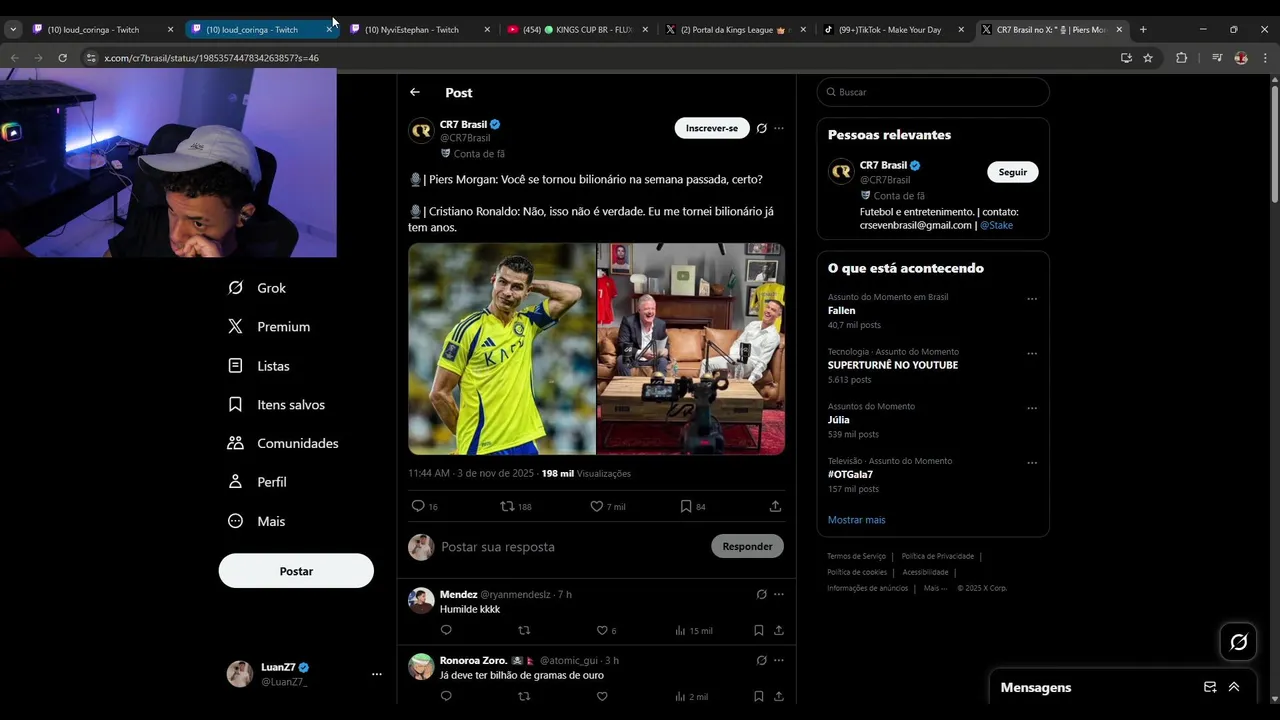Switch to Portal da Kings League tab

click(x=736, y=30)
